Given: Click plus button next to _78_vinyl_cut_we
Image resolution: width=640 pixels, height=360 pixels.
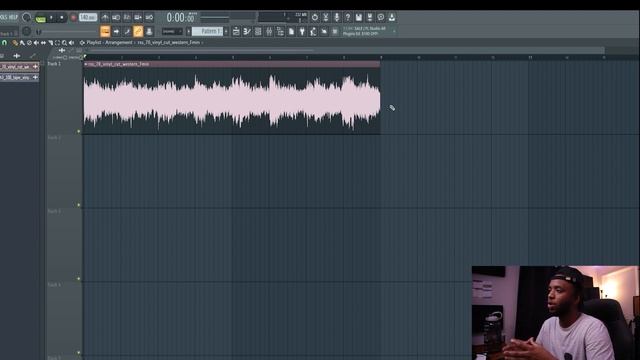Looking at the screenshot, I should [36, 67].
